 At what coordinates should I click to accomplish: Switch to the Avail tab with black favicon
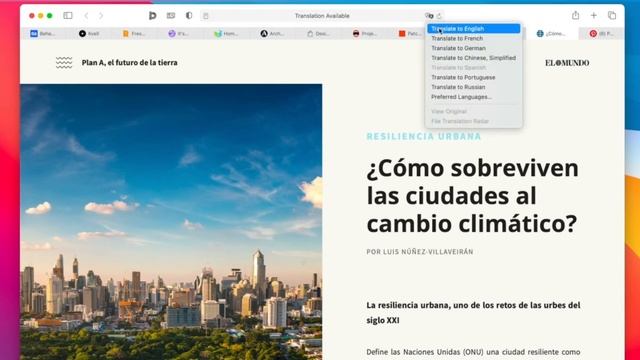coord(89,33)
